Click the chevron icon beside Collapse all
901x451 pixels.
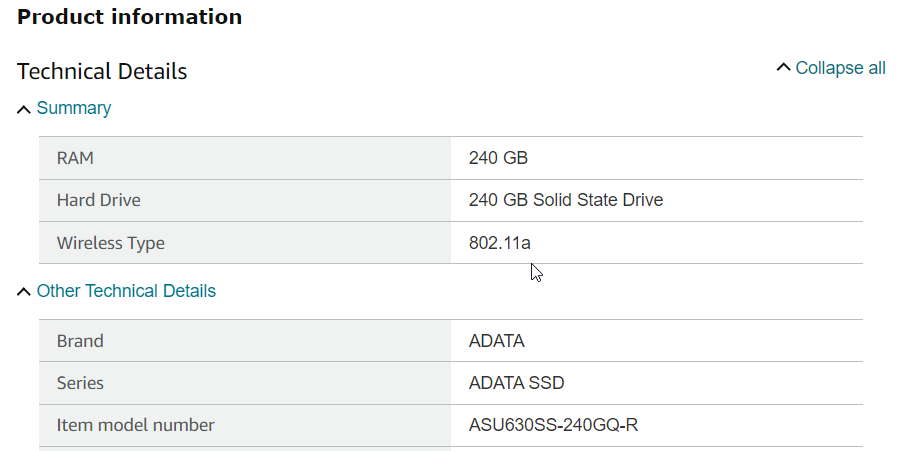783,68
